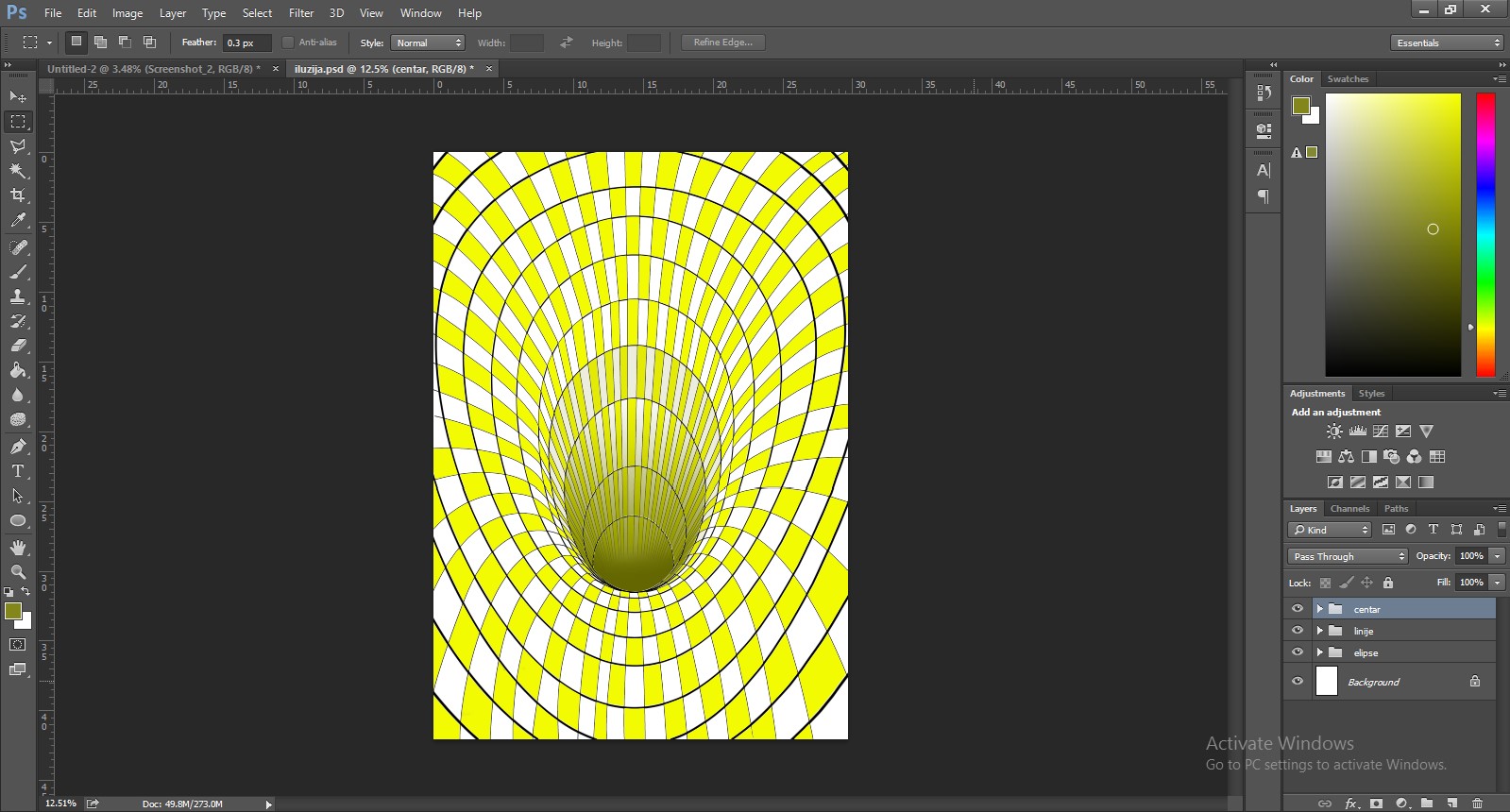The image size is (1510, 812).
Task: Add layer style fx
Action: point(1351,804)
